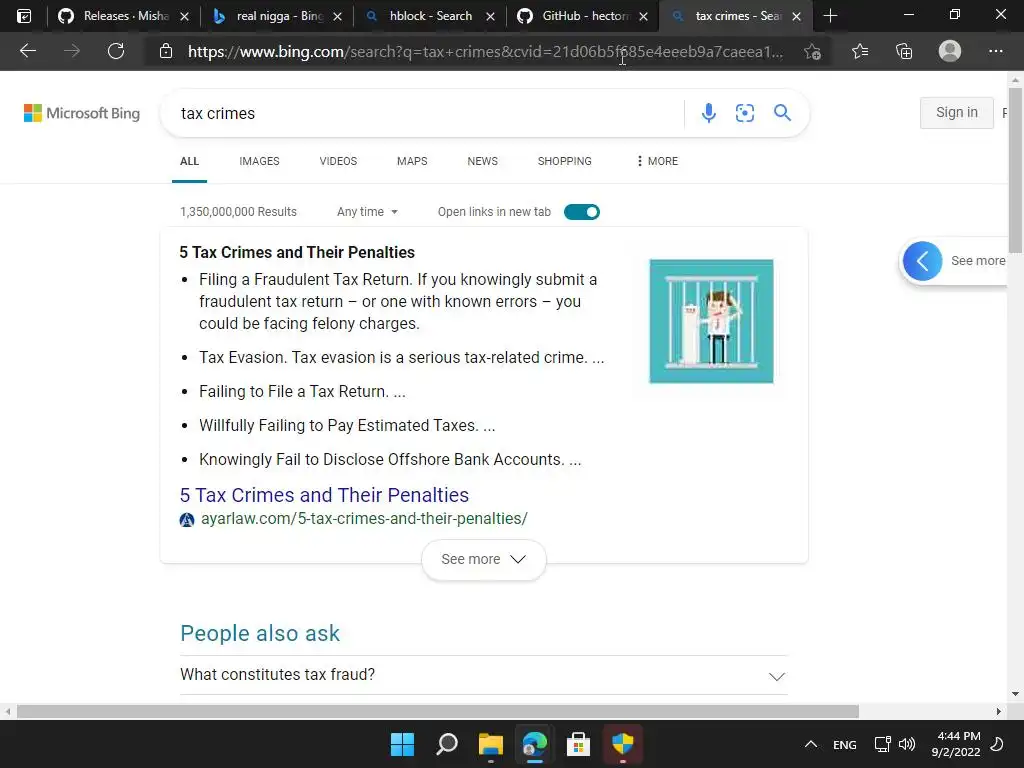Close the Releases GitHub tab
This screenshot has height=768, width=1024.
(x=185, y=16)
